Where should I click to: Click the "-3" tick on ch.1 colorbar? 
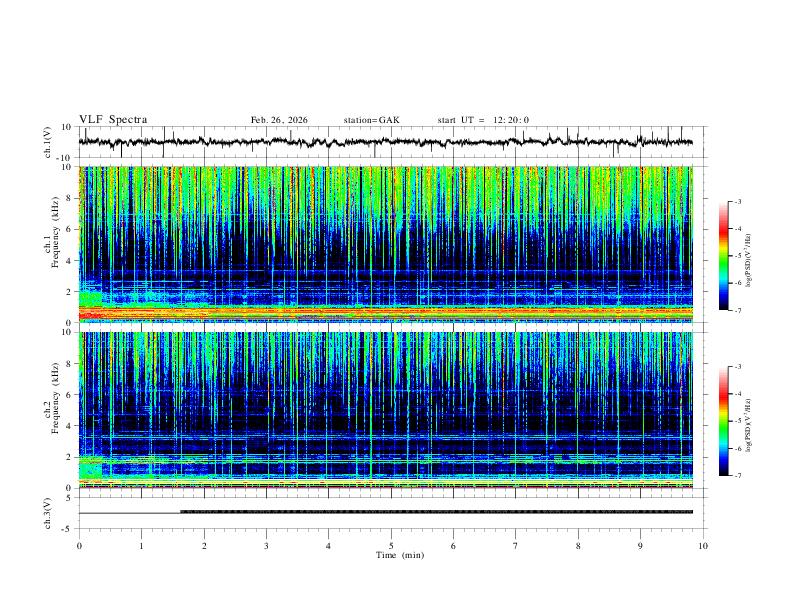point(737,201)
